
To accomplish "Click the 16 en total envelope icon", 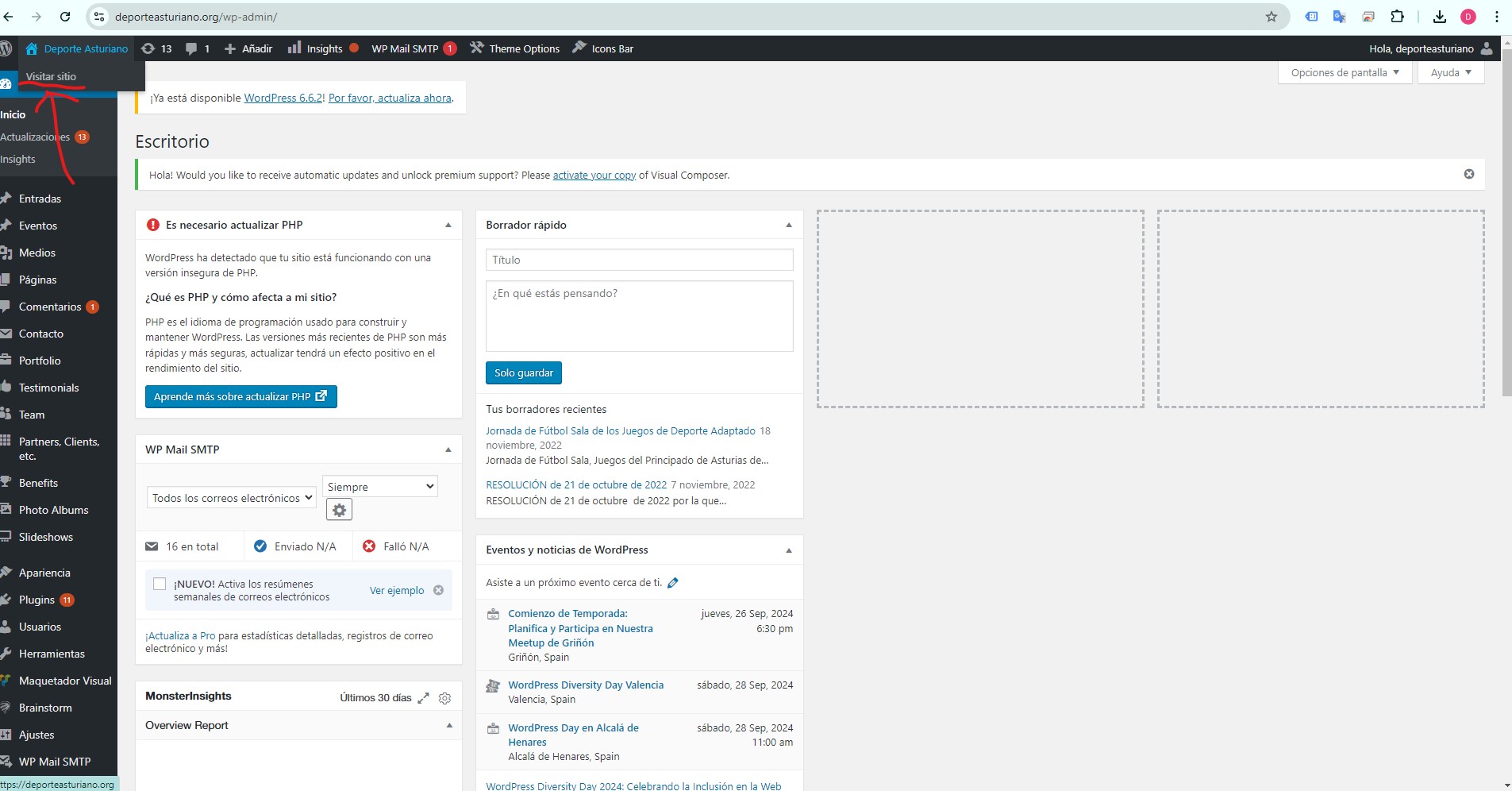I will 152,546.
